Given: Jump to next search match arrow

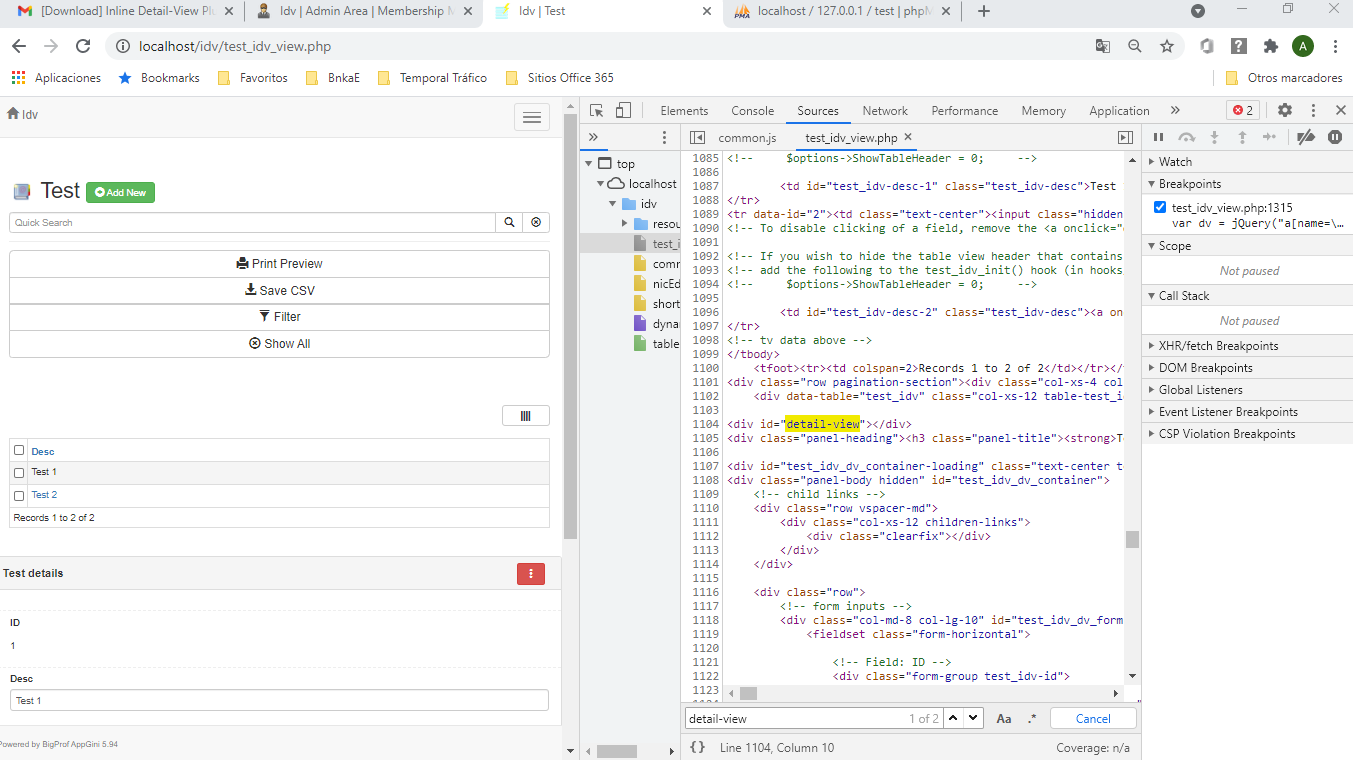Looking at the screenshot, I should pos(973,718).
